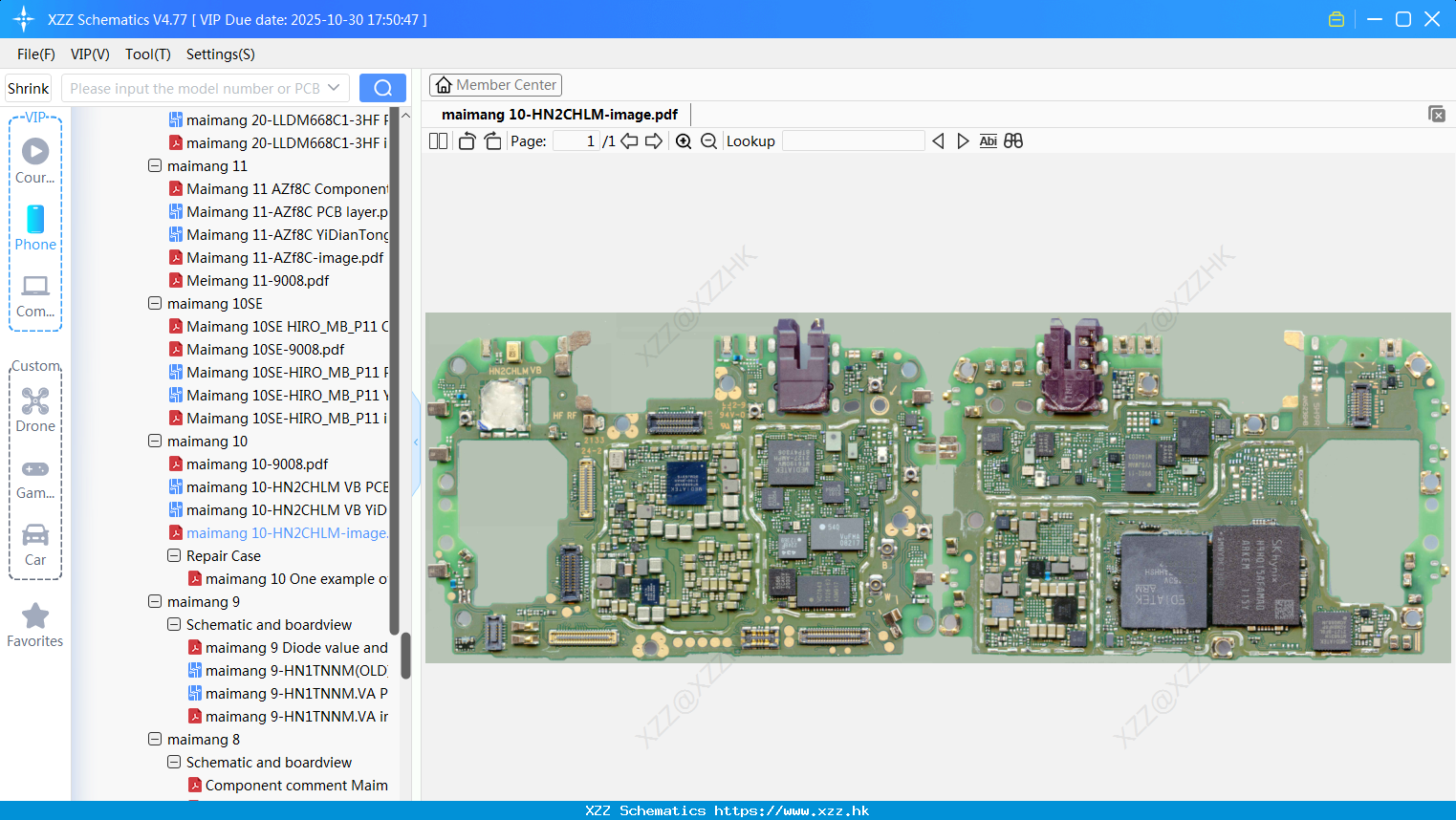
Task: Click the blue search button
Action: point(382,88)
